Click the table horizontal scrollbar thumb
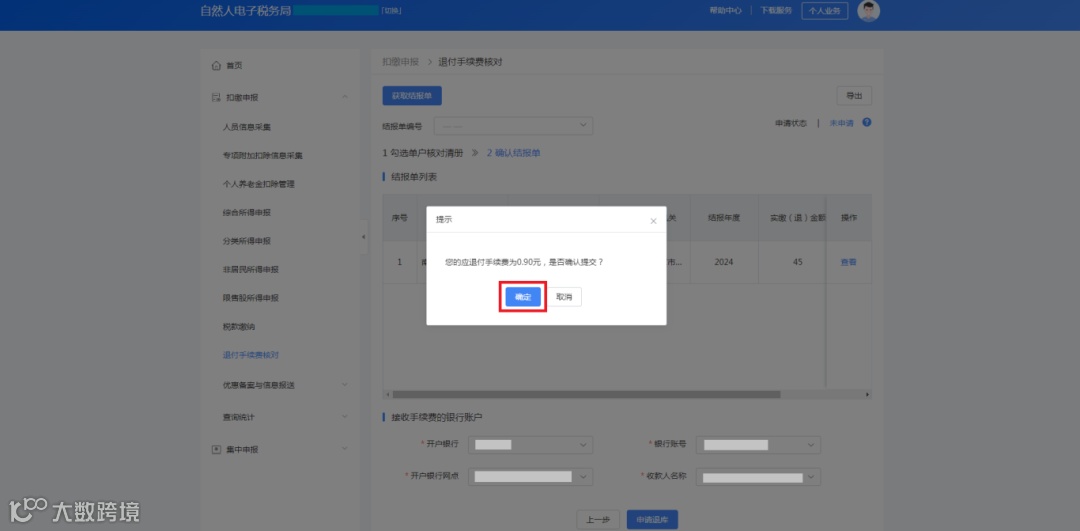The height and width of the screenshot is (531, 1080). (x=585, y=395)
